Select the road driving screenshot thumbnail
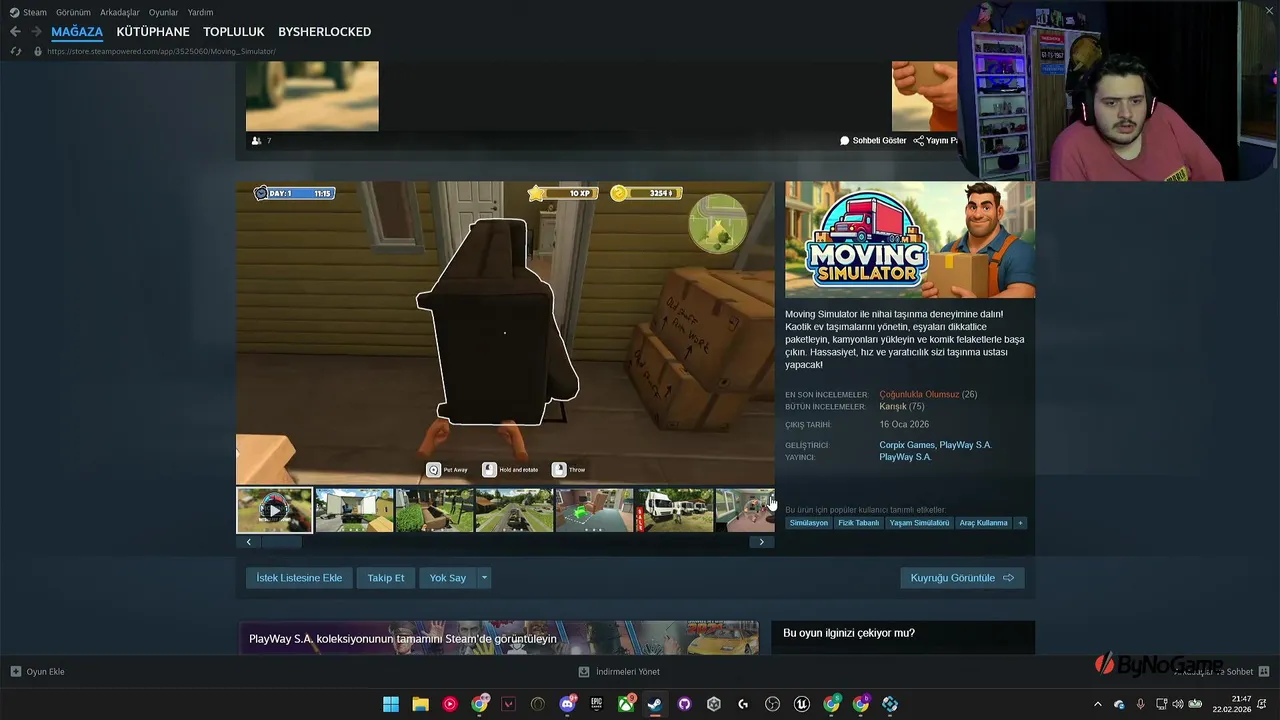Image resolution: width=1280 pixels, height=720 pixels. (x=514, y=509)
